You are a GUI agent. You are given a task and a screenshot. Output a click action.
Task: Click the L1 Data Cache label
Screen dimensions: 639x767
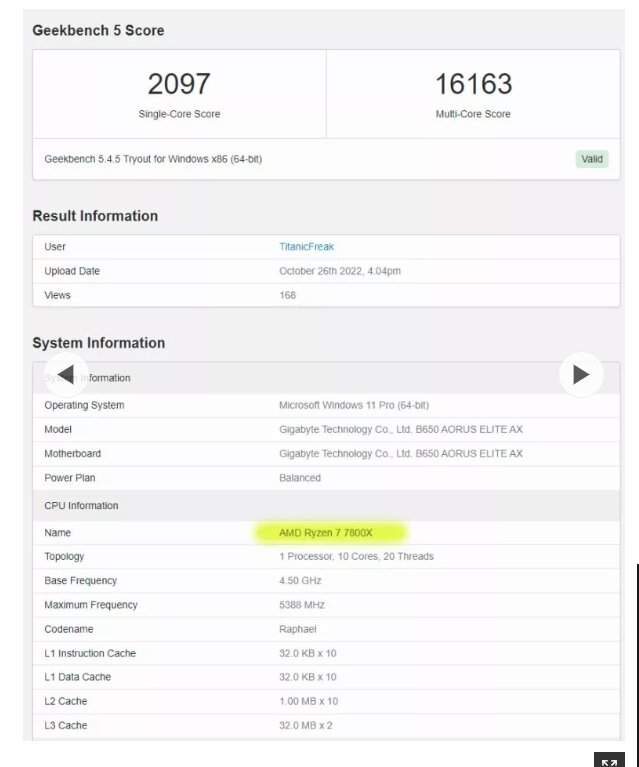click(x=77, y=677)
